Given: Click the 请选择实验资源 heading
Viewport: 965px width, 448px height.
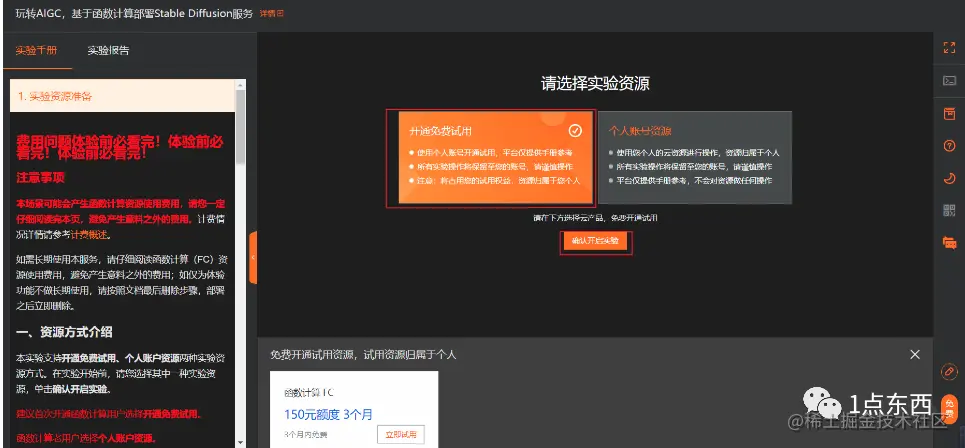Looking at the screenshot, I should click(x=595, y=84).
